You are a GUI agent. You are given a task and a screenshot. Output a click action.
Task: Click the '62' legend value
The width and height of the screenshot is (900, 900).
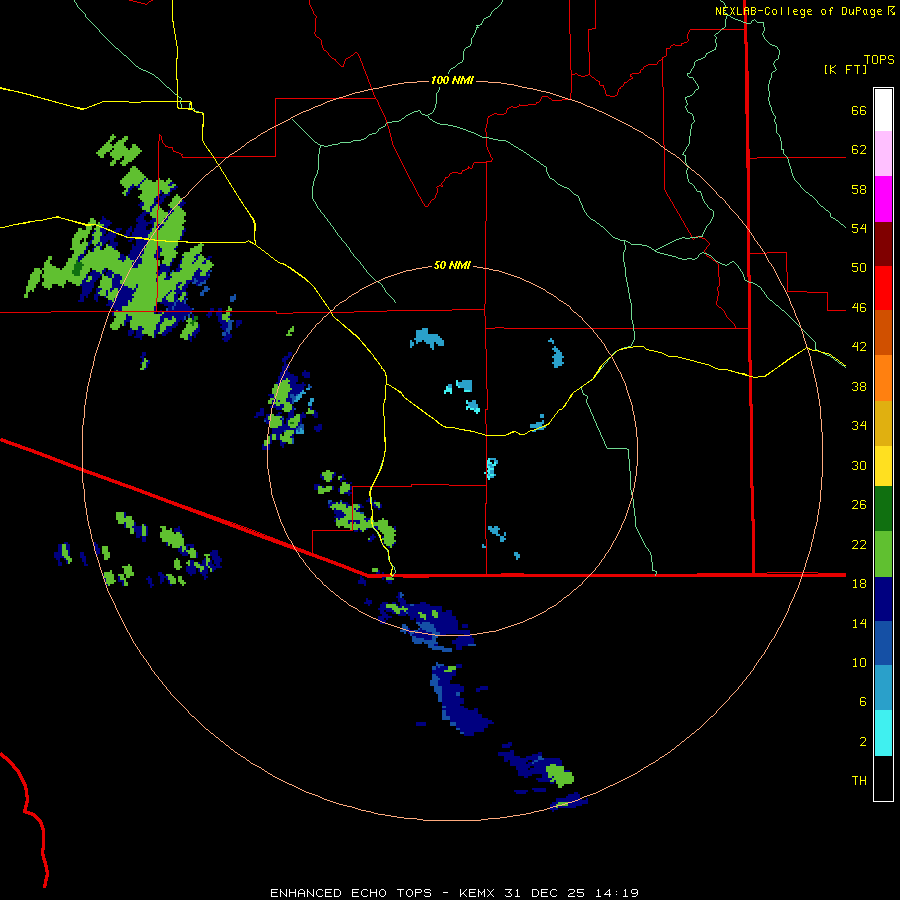point(859,150)
